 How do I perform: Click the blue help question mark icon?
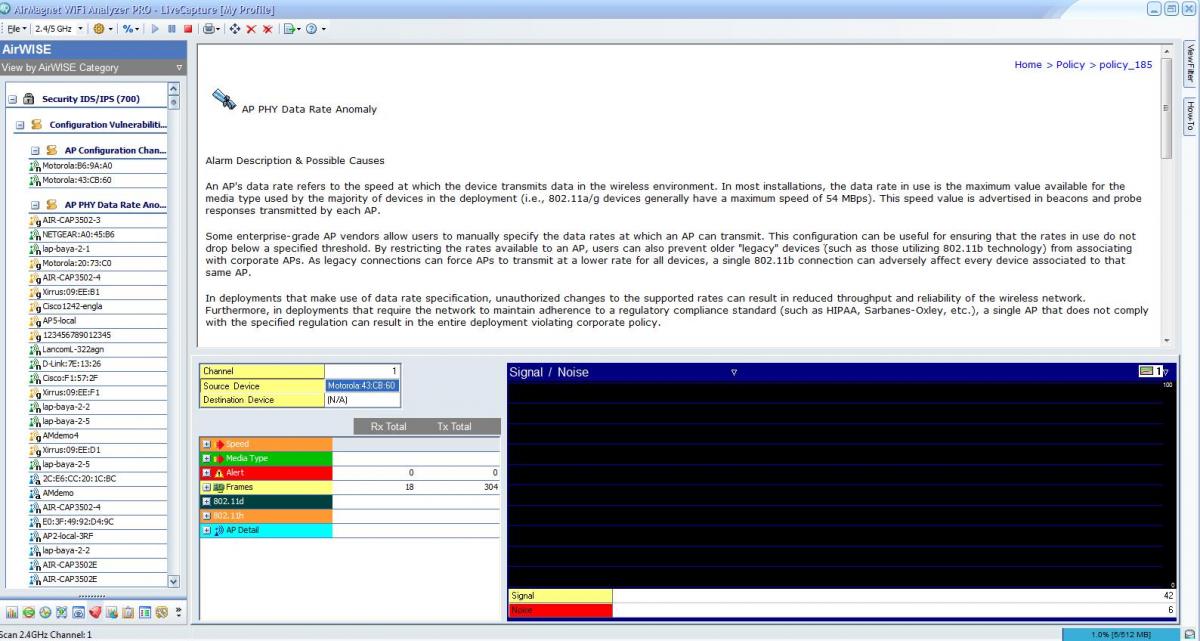click(x=311, y=29)
